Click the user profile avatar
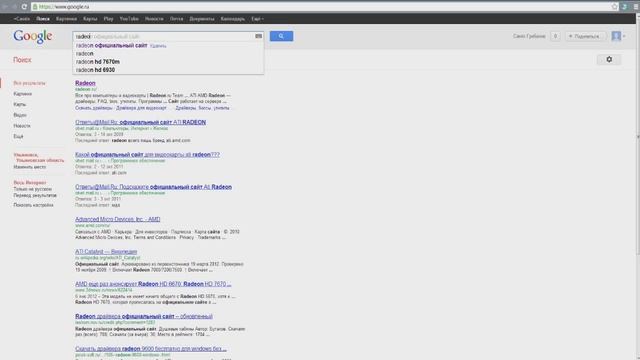This screenshot has width=640, height=360. click(x=616, y=36)
